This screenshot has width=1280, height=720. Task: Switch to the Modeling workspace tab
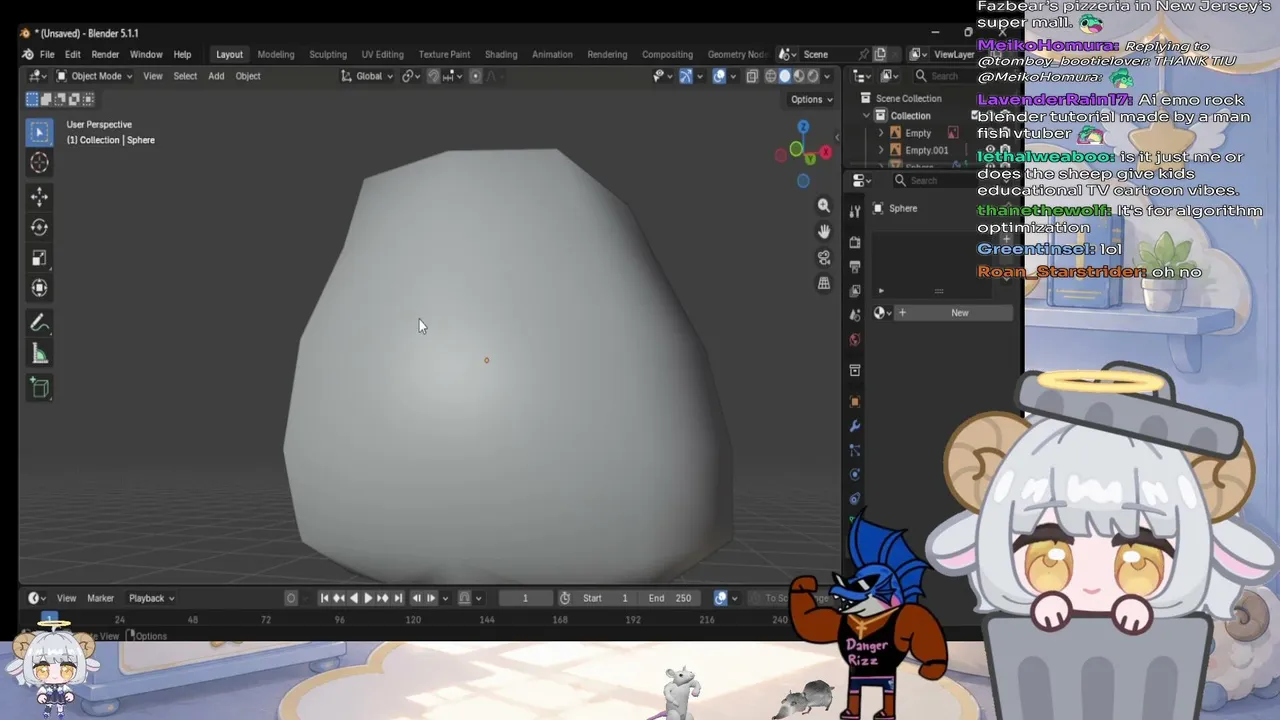[x=276, y=54]
